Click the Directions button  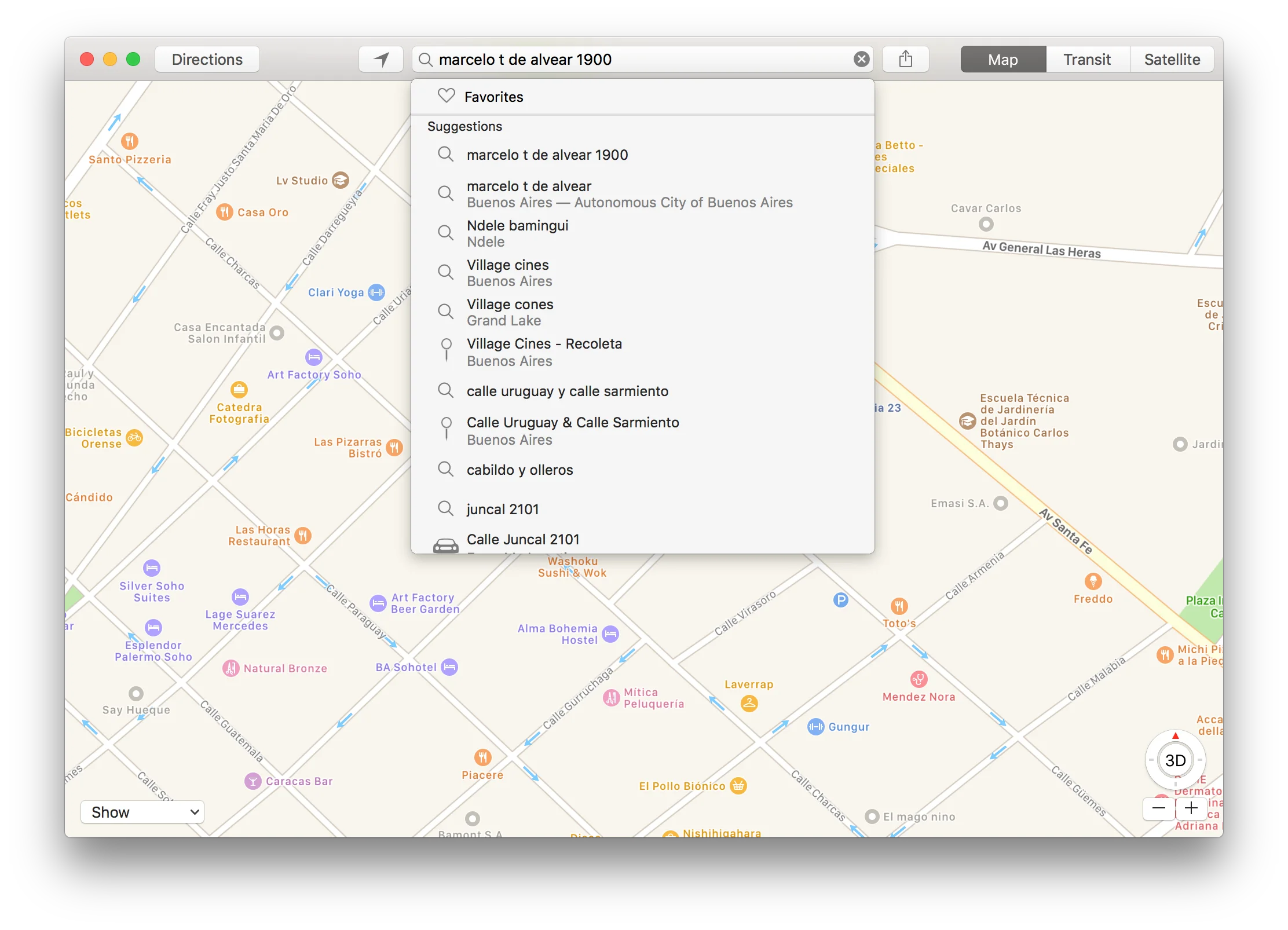pos(207,59)
